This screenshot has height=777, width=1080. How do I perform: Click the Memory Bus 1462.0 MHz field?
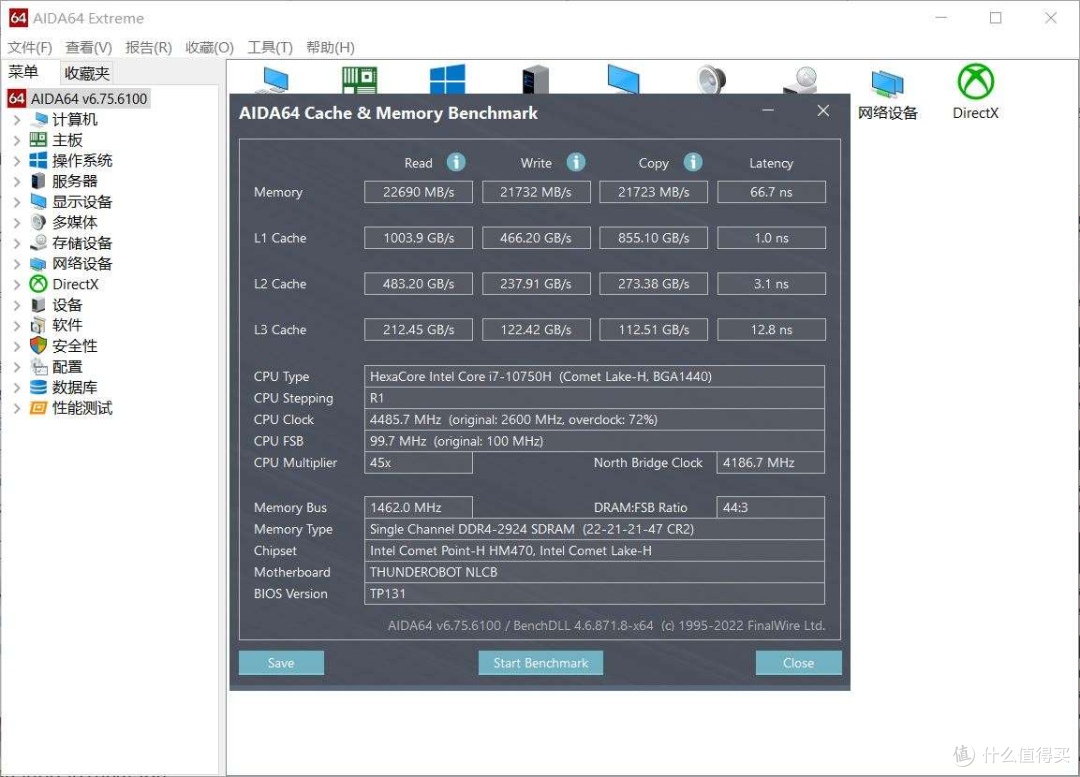[418, 507]
